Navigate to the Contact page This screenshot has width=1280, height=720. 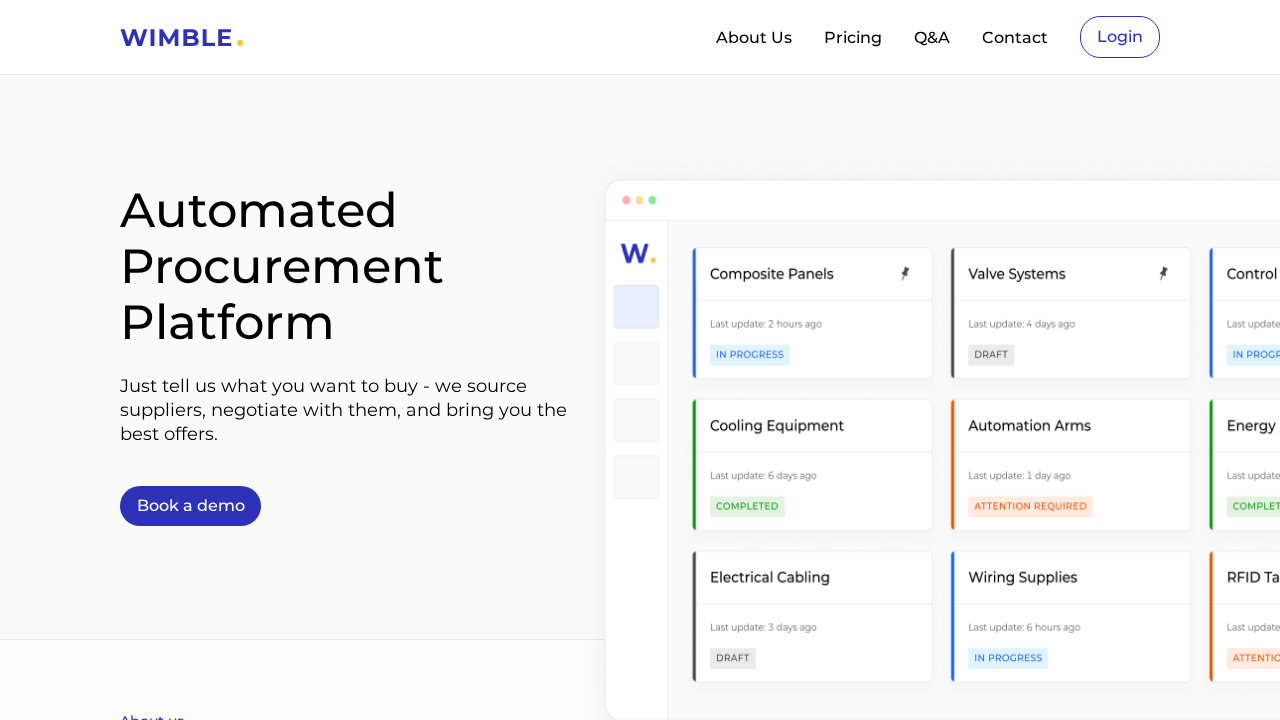pyautogui.click(x=1014, y=38)
